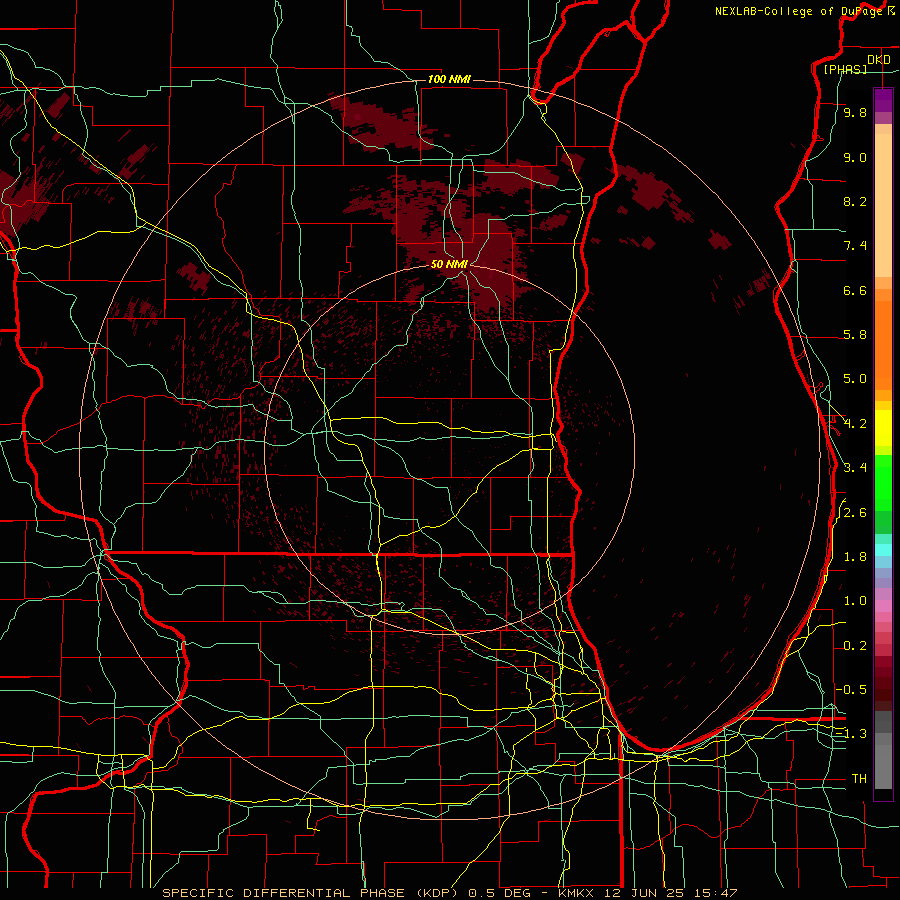900x900 pixels.
Task: Click the 6.6 color scale value
Action: (x=855, y=290)
